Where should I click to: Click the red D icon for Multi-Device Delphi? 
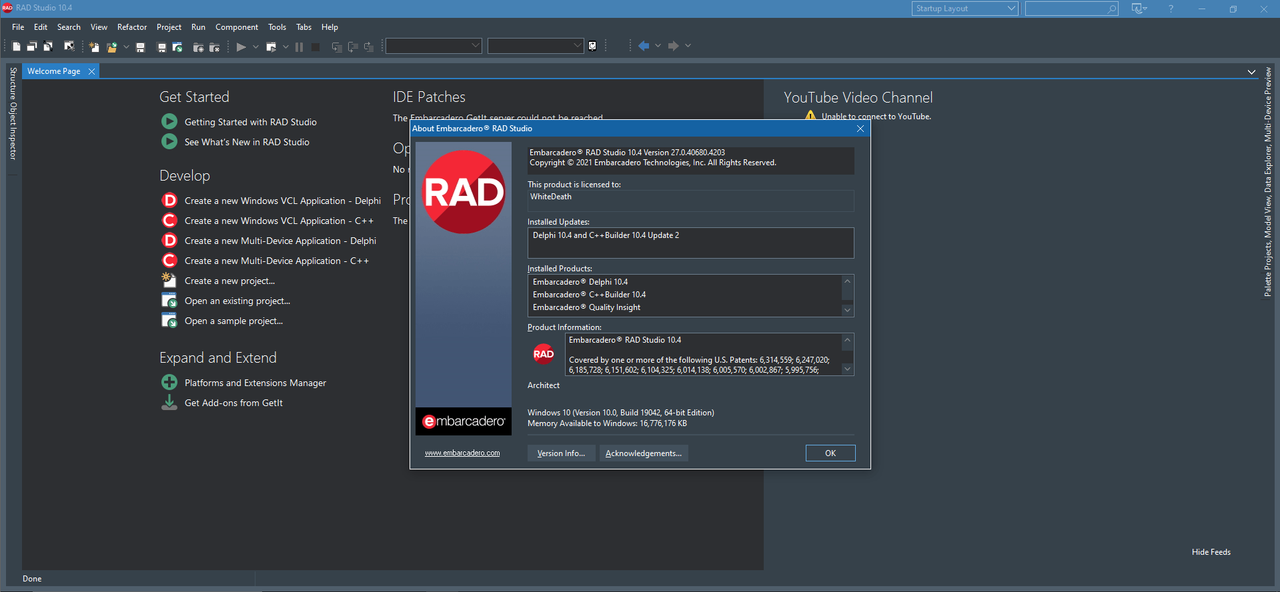point(169,240)
